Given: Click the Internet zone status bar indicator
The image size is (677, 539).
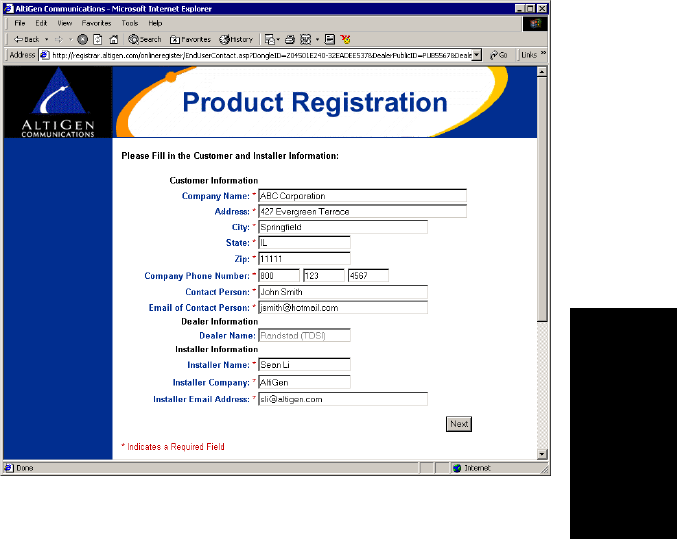Looking at the screenshot, I should pos(472,468).
